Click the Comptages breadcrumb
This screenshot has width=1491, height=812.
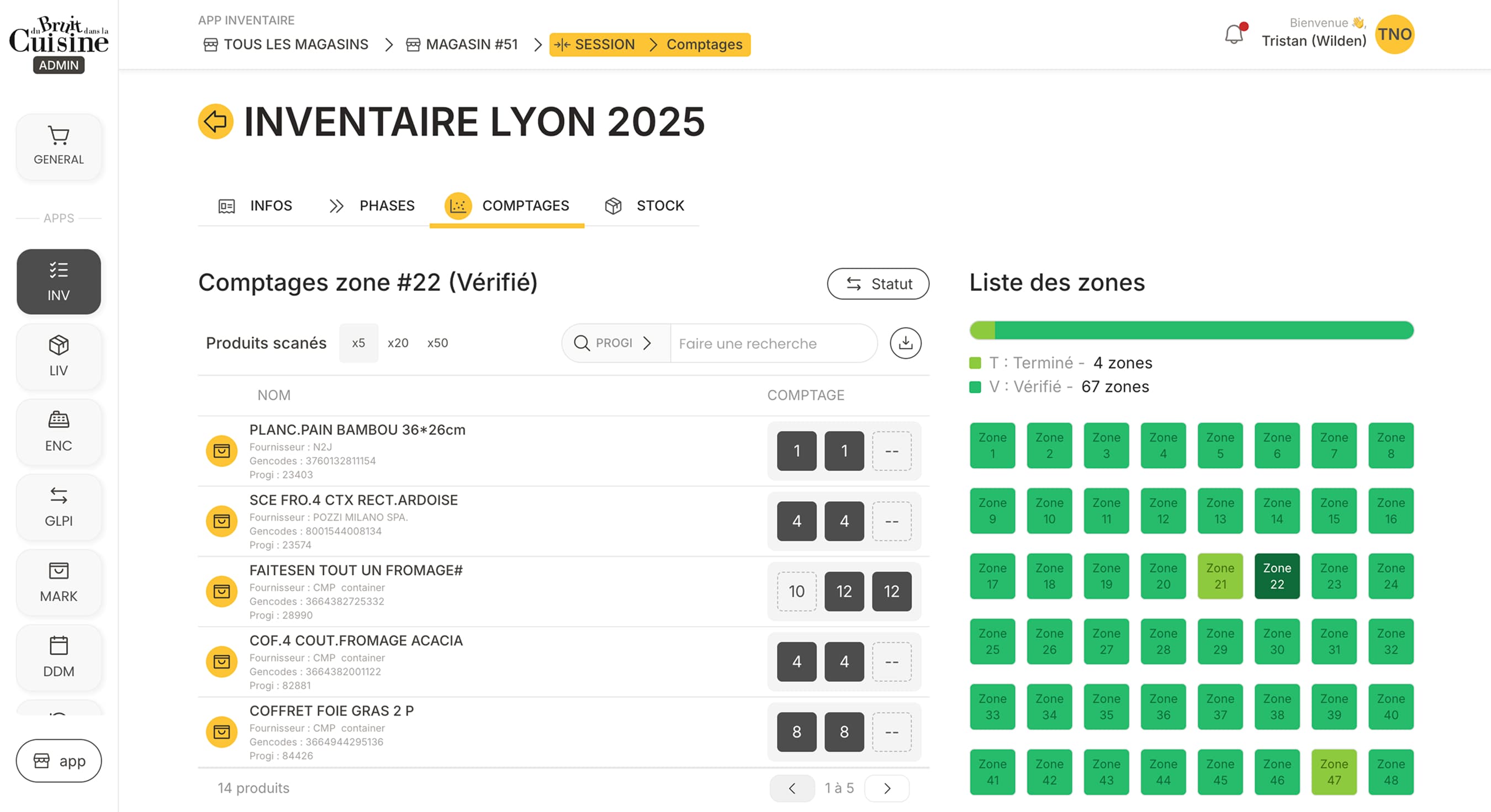(704, 45)
